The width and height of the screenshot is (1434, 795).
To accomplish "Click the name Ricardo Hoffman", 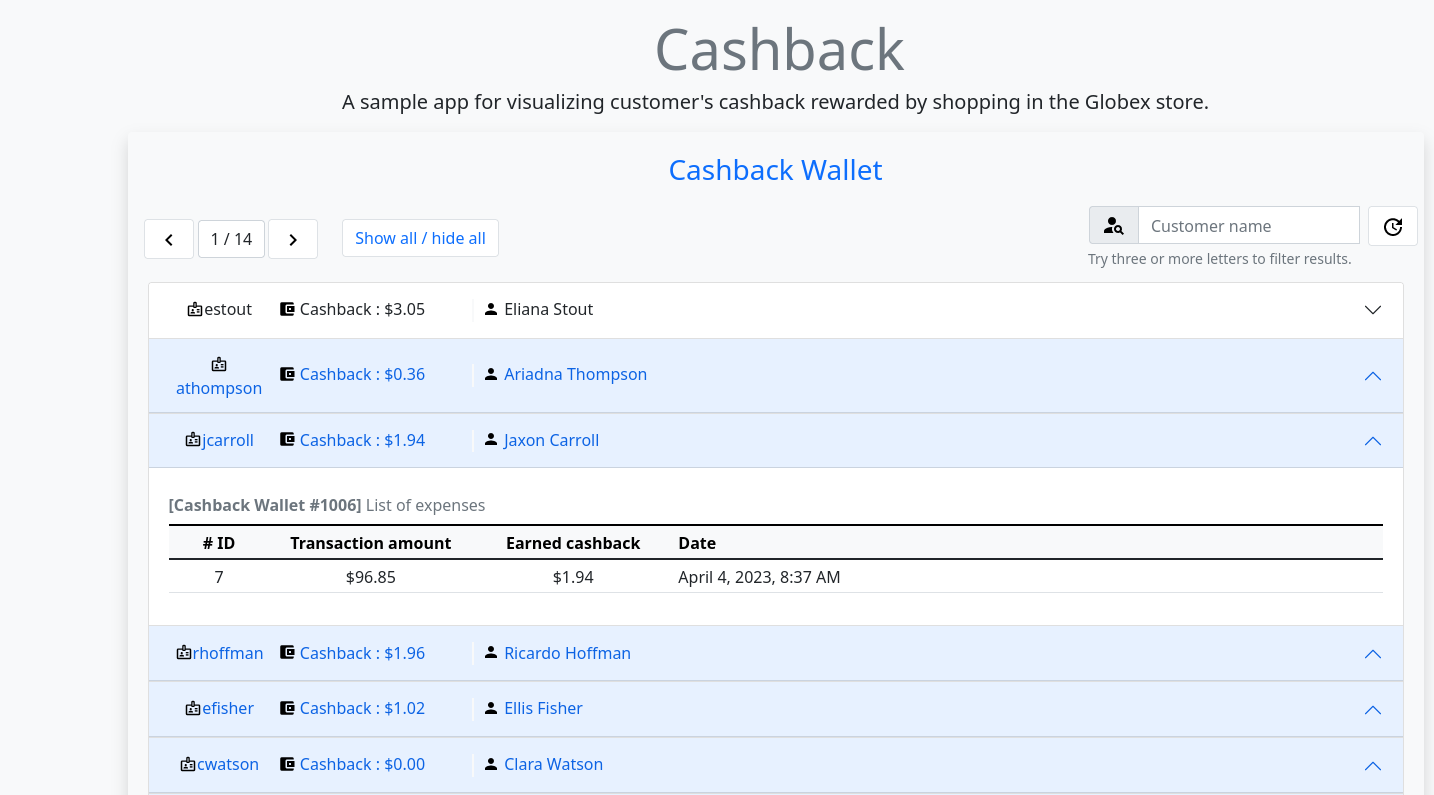I will coord(567,653).
